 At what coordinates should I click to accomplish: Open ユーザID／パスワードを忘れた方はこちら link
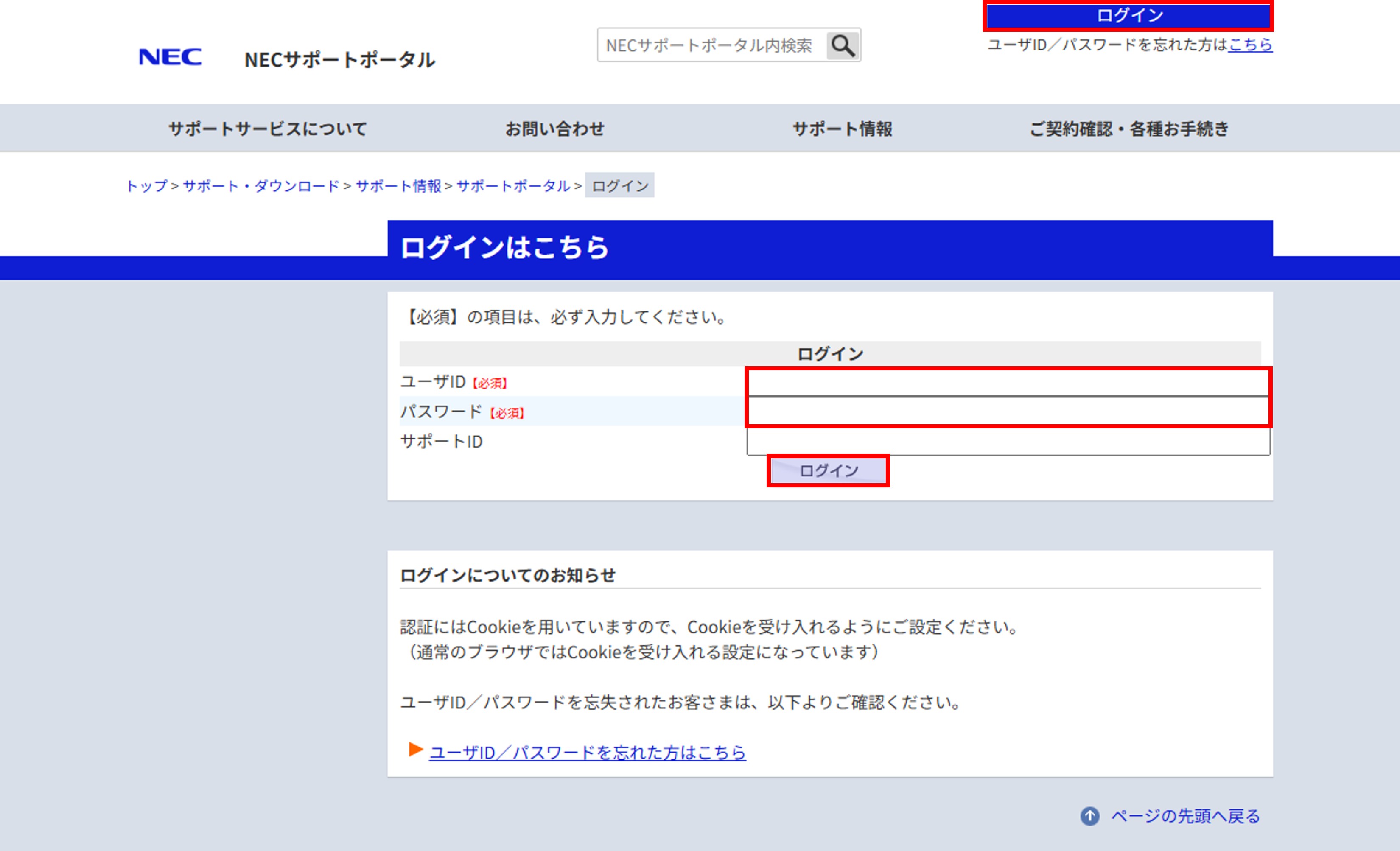coord(588,753)
